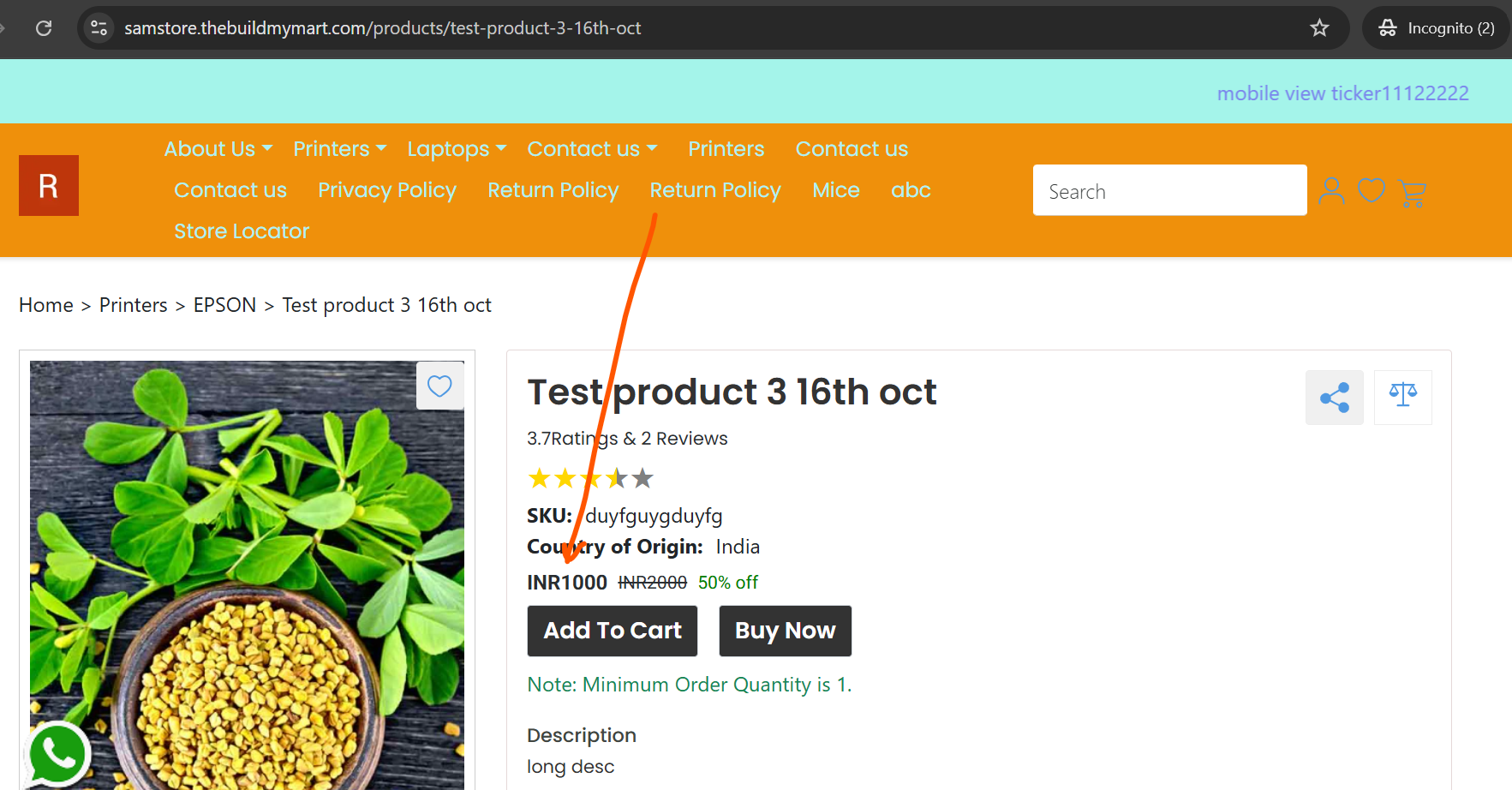Click into the Search field

click(1170, 190)
